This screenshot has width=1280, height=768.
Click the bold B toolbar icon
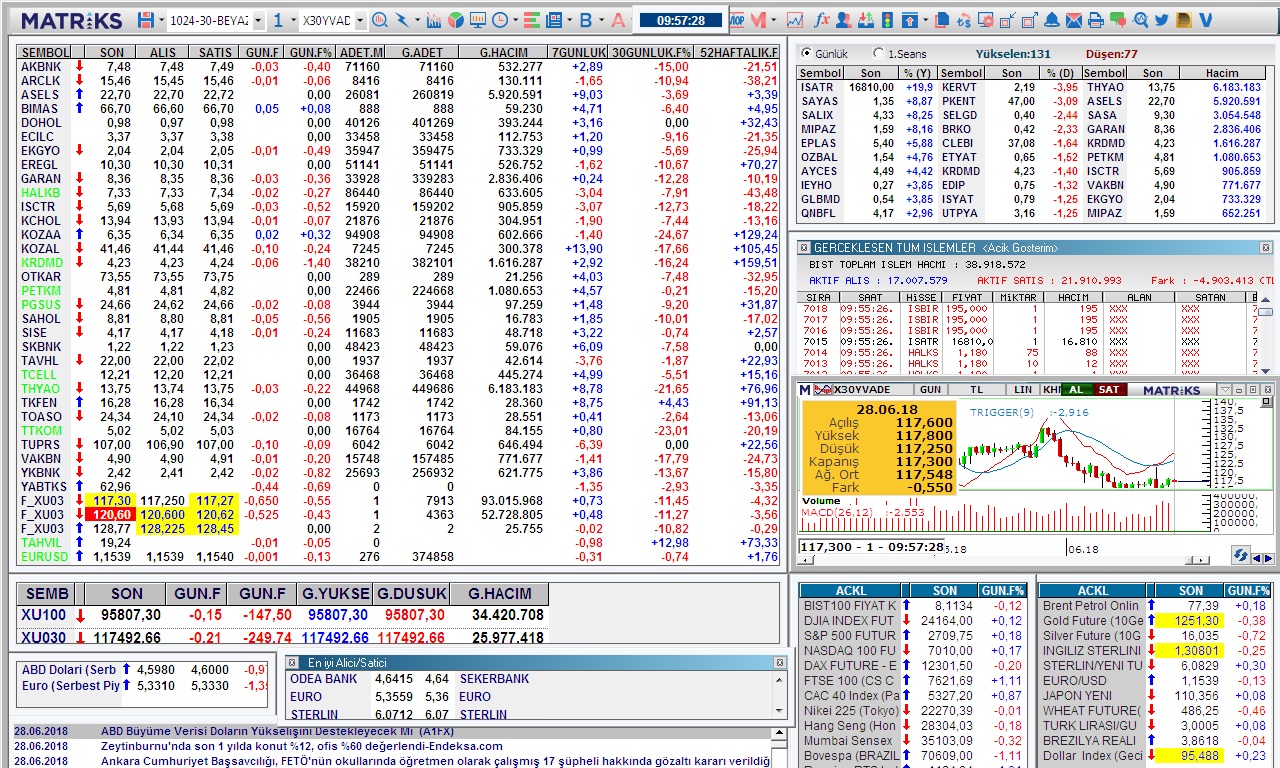click(585, 20)
